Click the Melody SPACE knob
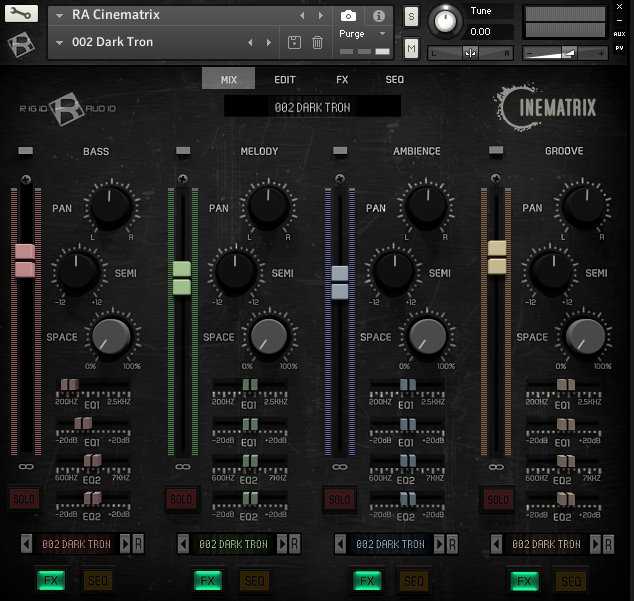 click(268, 337)
